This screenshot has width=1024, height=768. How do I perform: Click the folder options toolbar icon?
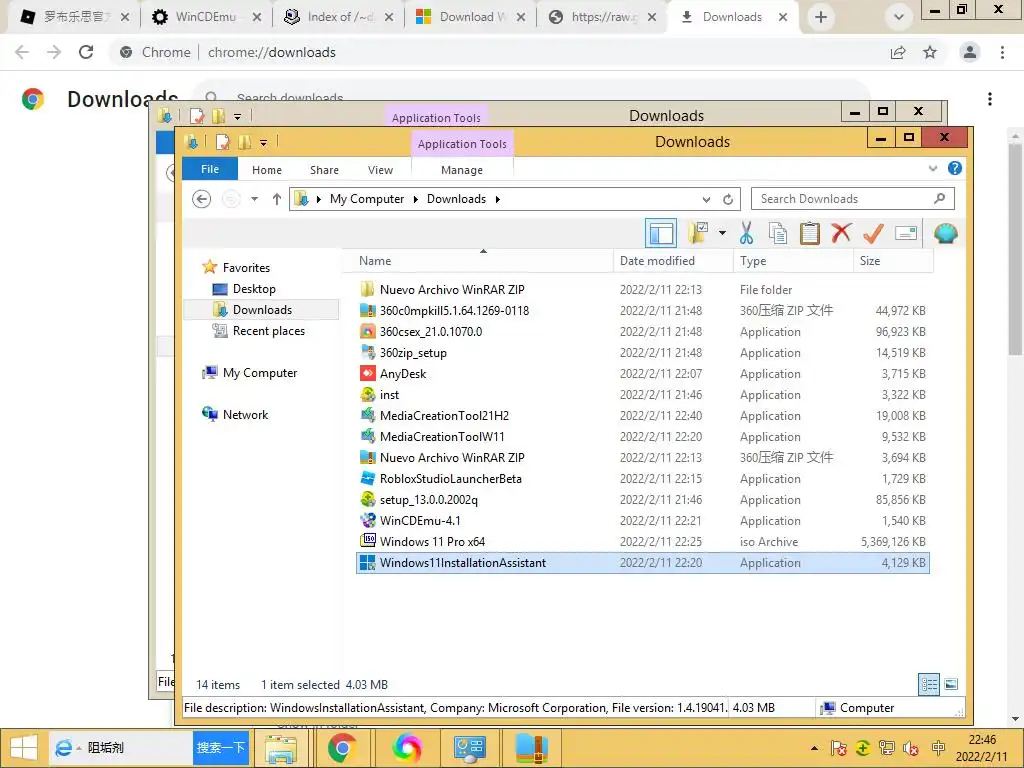[698, 232]
